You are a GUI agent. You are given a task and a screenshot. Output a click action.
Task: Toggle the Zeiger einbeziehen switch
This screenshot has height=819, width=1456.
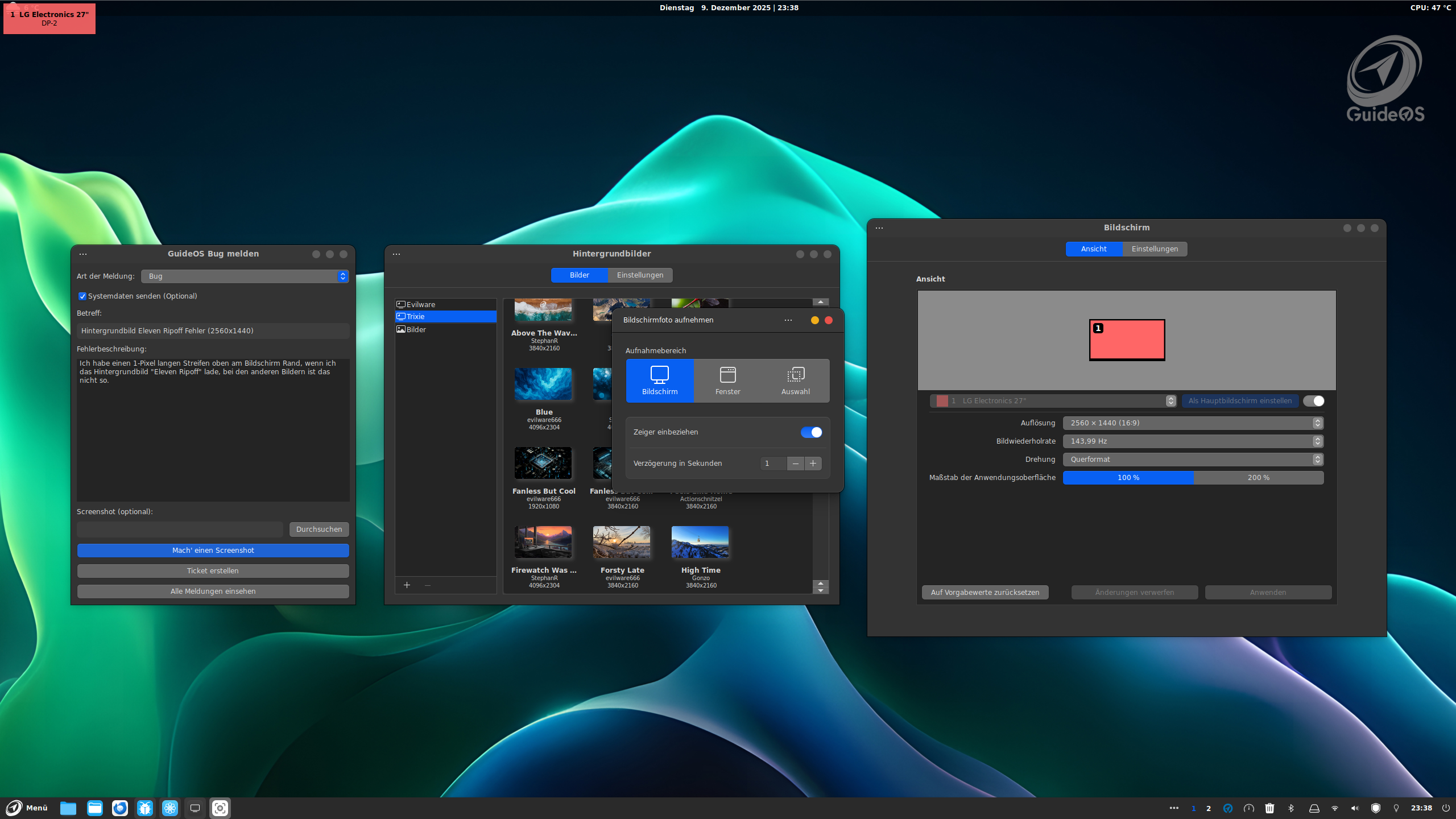(811, 432)
